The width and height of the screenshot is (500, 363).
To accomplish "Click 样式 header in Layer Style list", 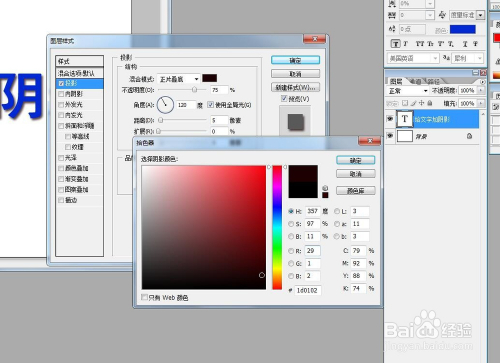I will click(x=80, y=61).
